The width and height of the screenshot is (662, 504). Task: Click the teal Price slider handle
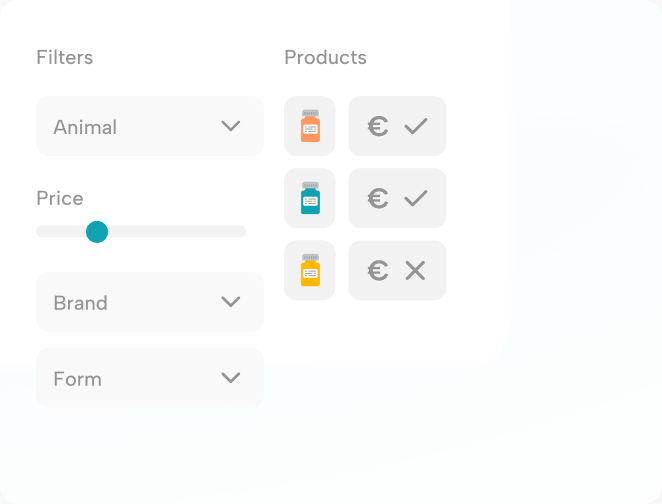pos(97,232)
